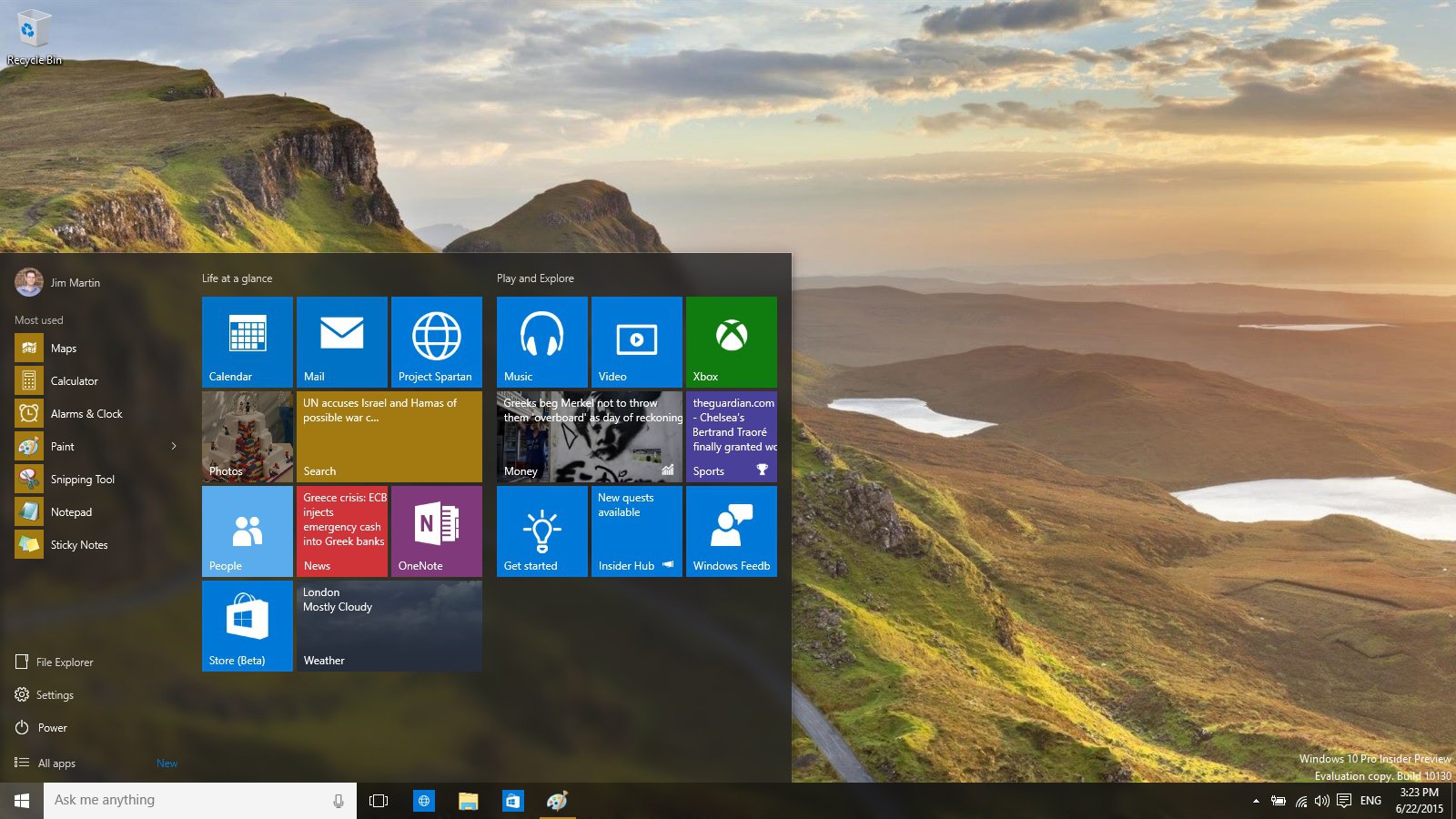Show hidden system tray icons
This screenshot has width=1456, height=819.
[1256, 801]
